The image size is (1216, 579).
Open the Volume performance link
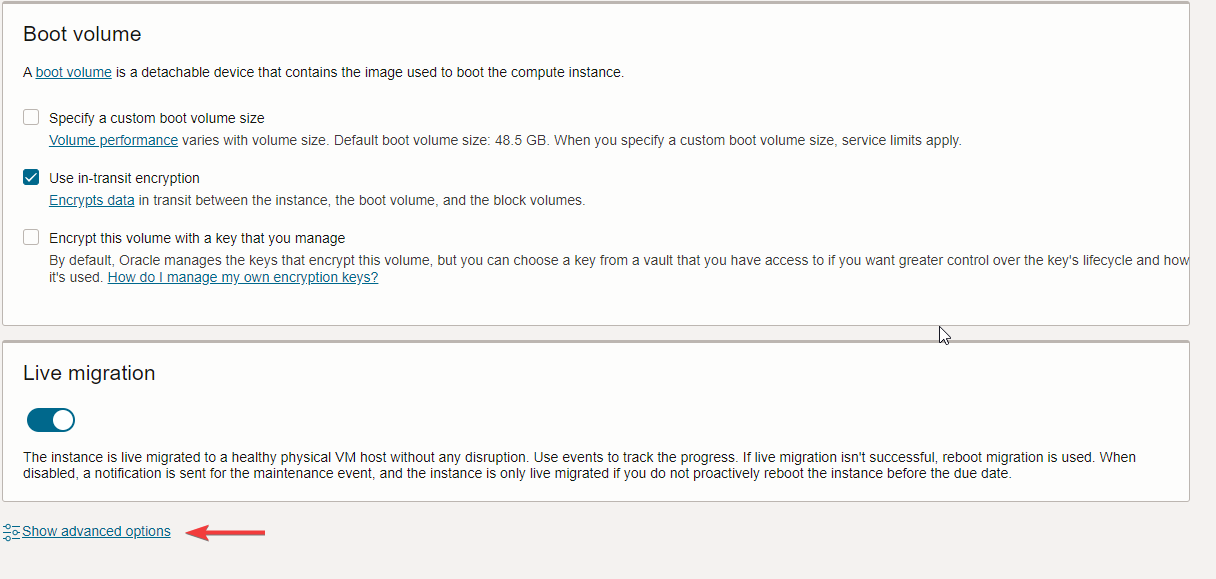(x=113, y=140)
